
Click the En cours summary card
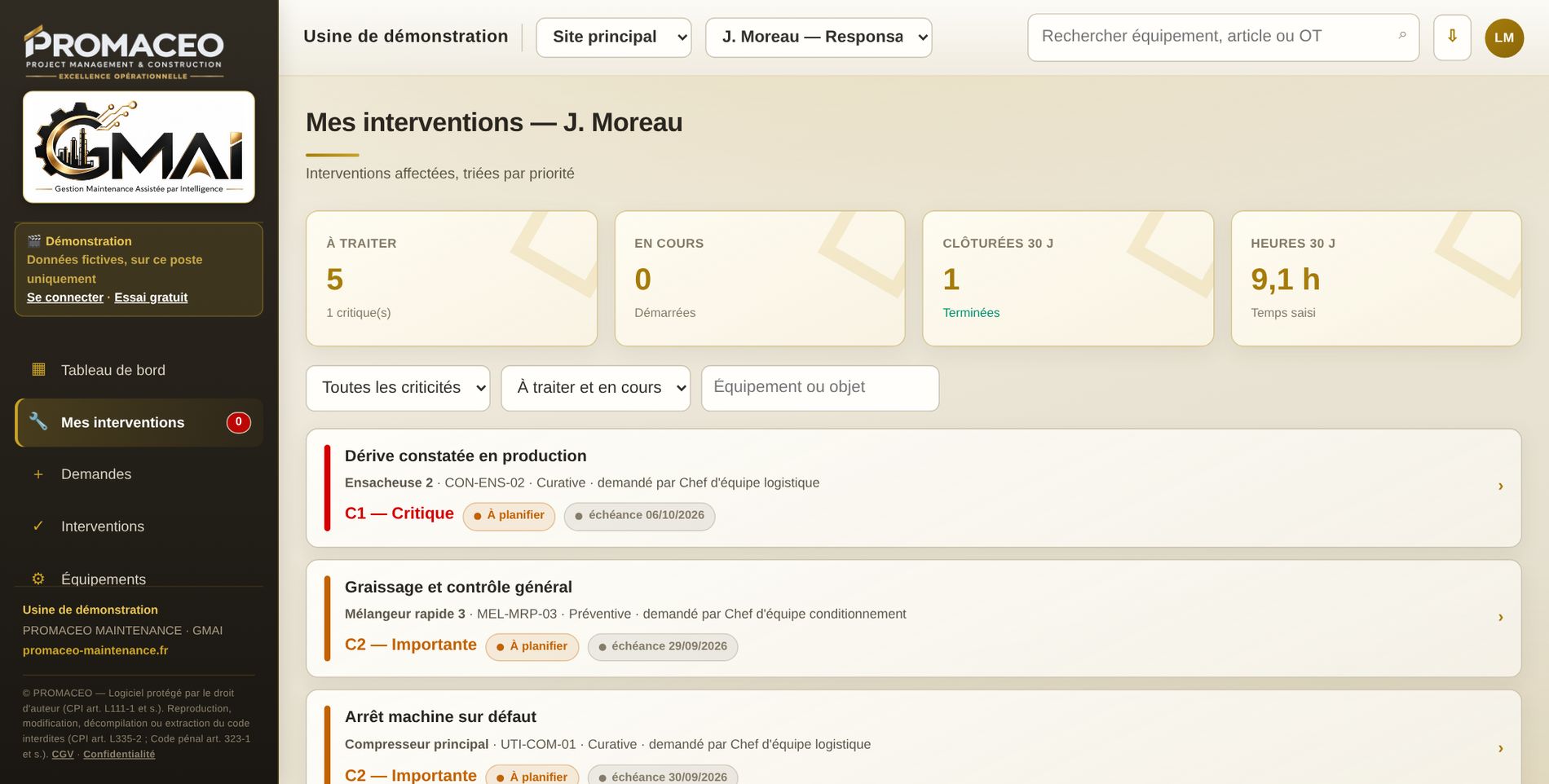760,279
